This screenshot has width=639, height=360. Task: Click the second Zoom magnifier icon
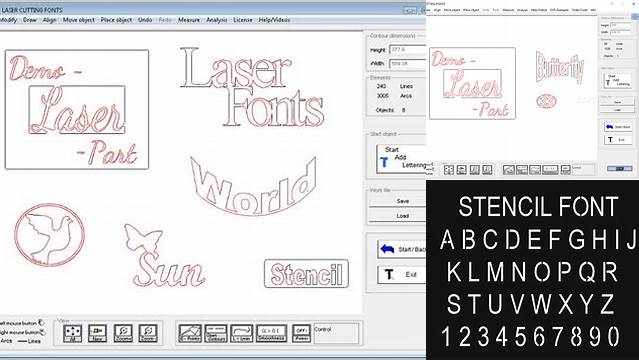pyautogui.click(x=148, y=333)
